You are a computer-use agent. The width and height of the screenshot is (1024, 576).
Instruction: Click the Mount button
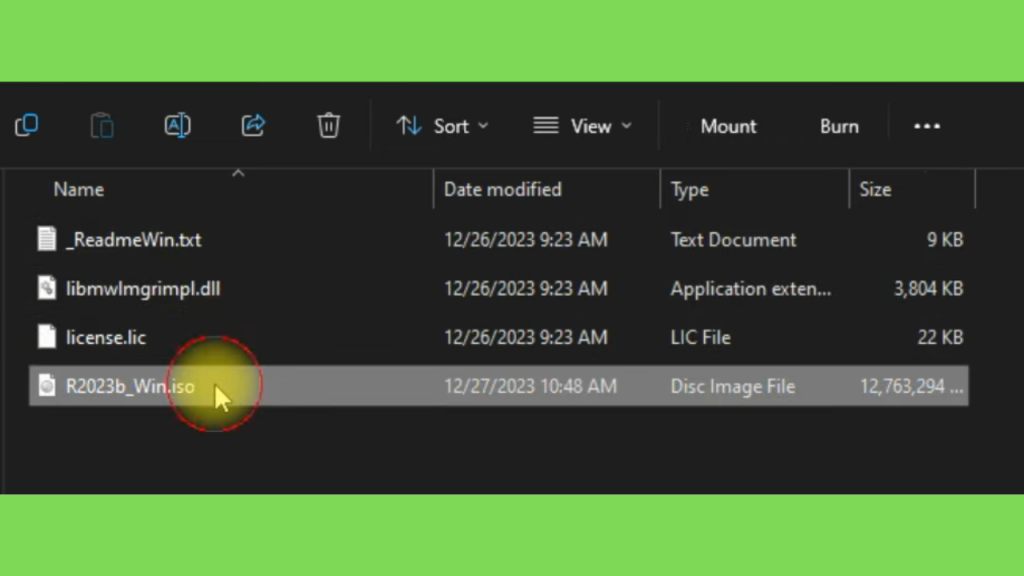(x=728, y=126)
